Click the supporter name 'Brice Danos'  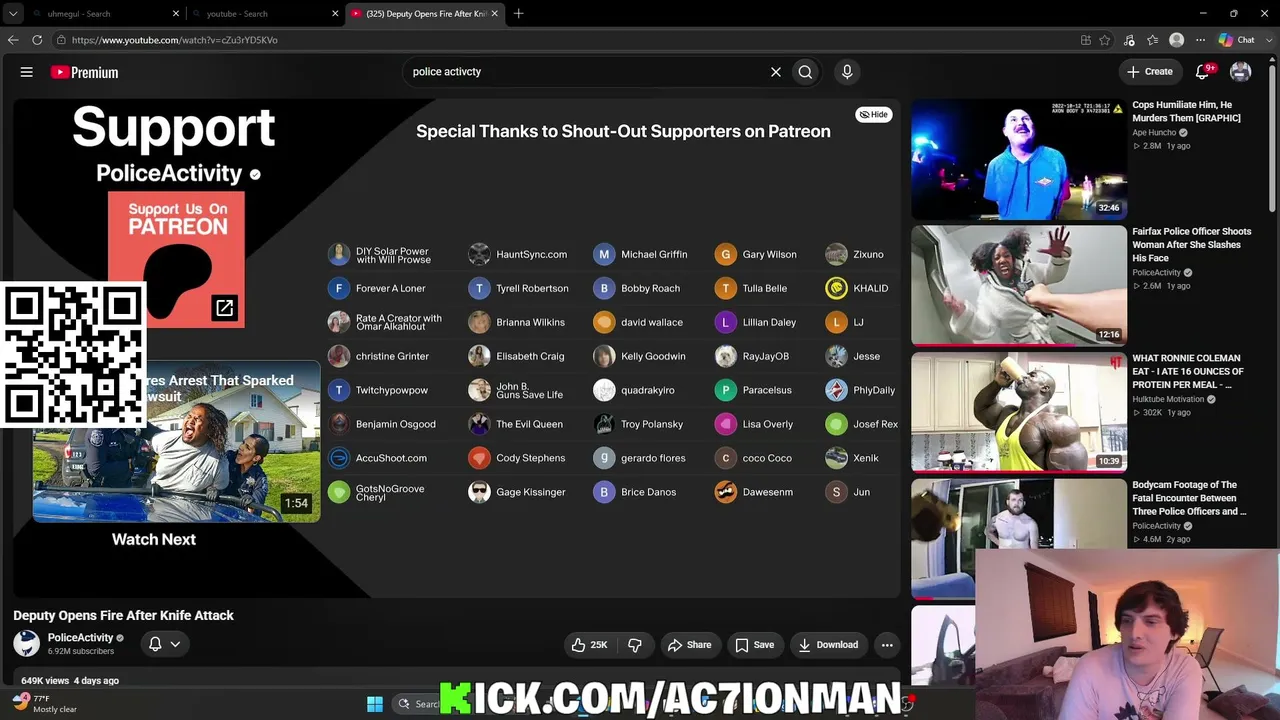pos(649,493)
